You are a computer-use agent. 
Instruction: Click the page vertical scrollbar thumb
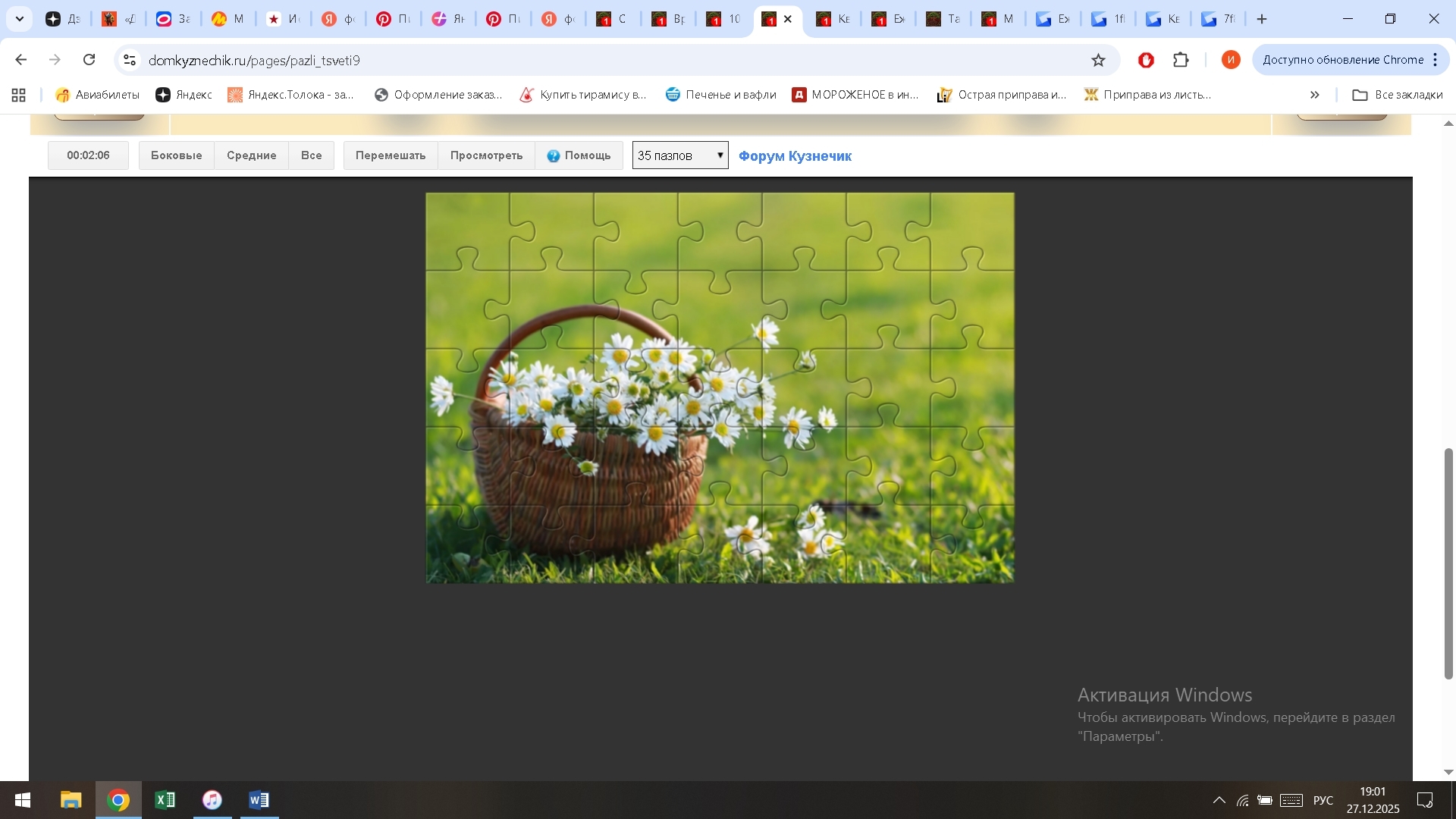[x=1448, y=563]
